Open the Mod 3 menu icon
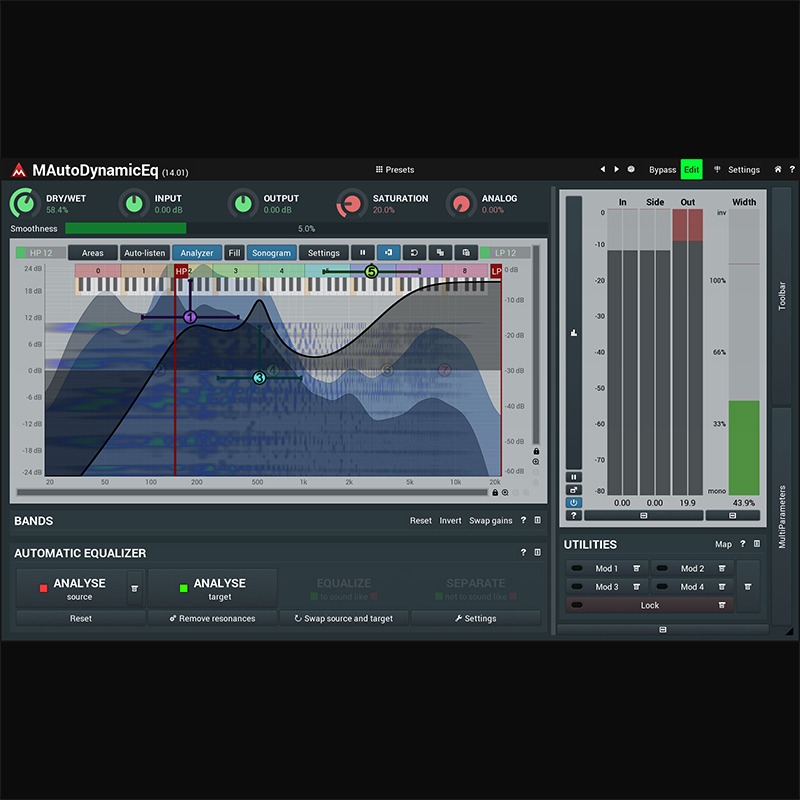This screenshot has height=800, width=800. (637, 587)
